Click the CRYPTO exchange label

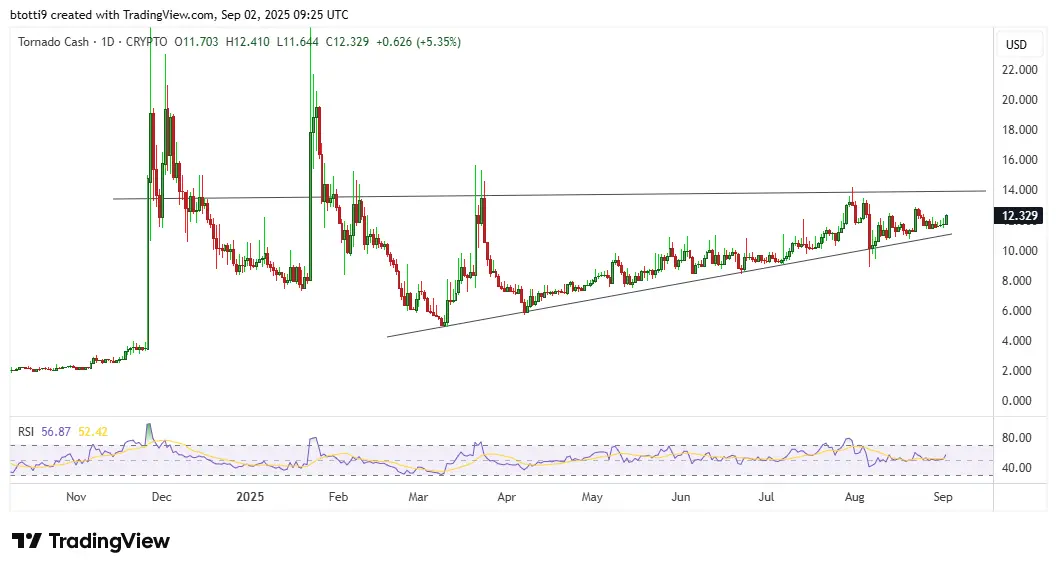tap(147, 42)
